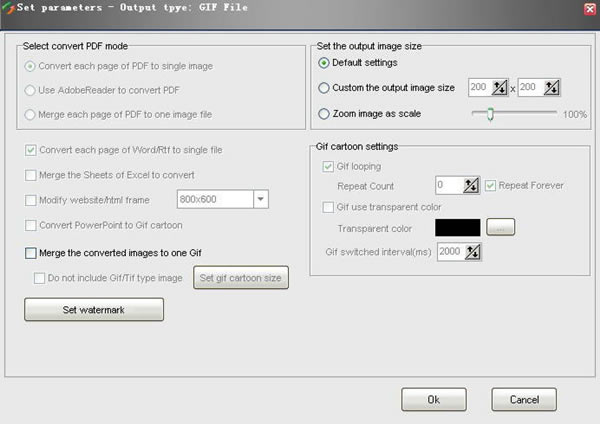Screen dimensions: 600x424
Task: Select Custom the output image size option
Action: [324, 88]
